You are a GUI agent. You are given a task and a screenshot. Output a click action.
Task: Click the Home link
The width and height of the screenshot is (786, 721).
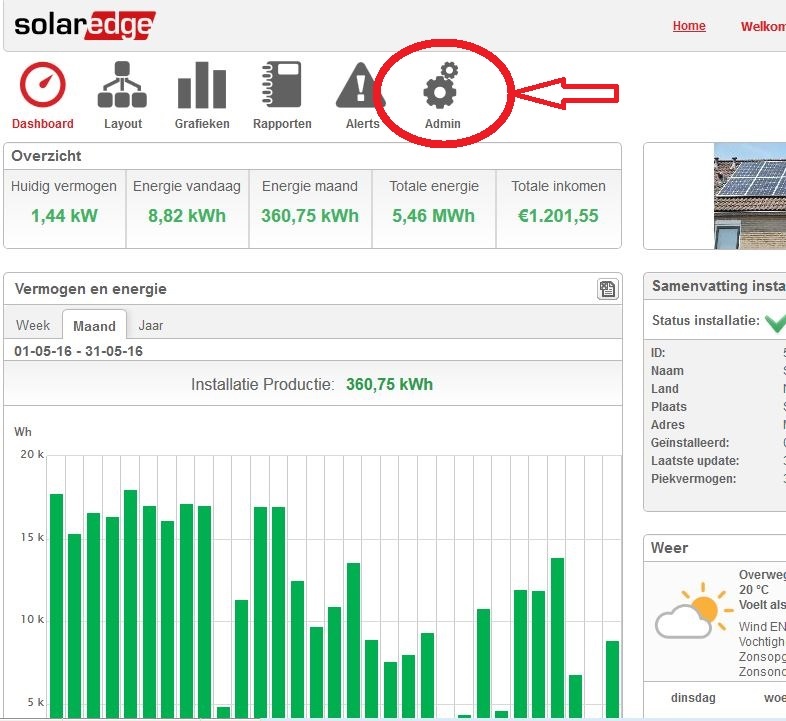[x=689, y=26]
